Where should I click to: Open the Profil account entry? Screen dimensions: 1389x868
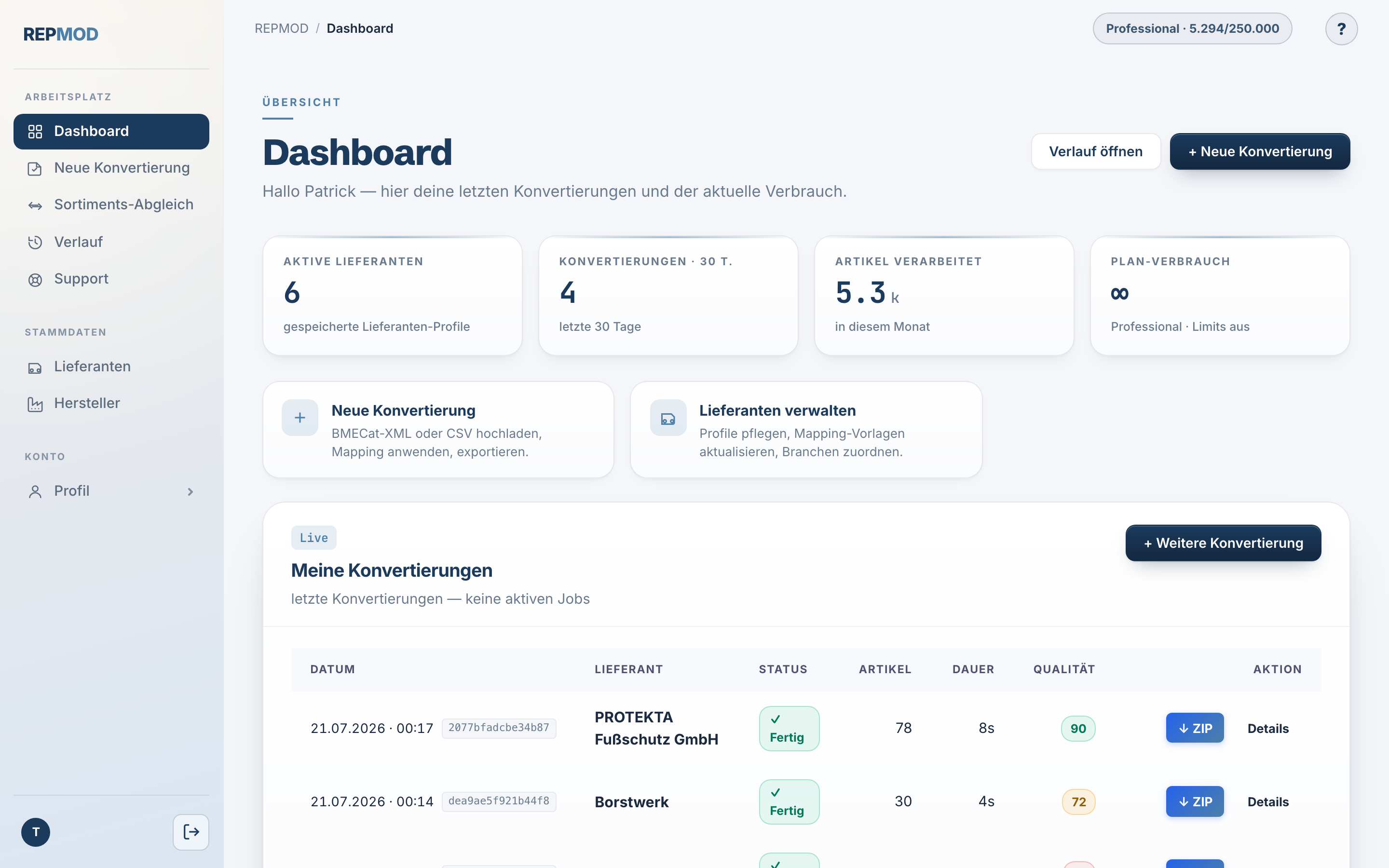(x=111, y=491)
